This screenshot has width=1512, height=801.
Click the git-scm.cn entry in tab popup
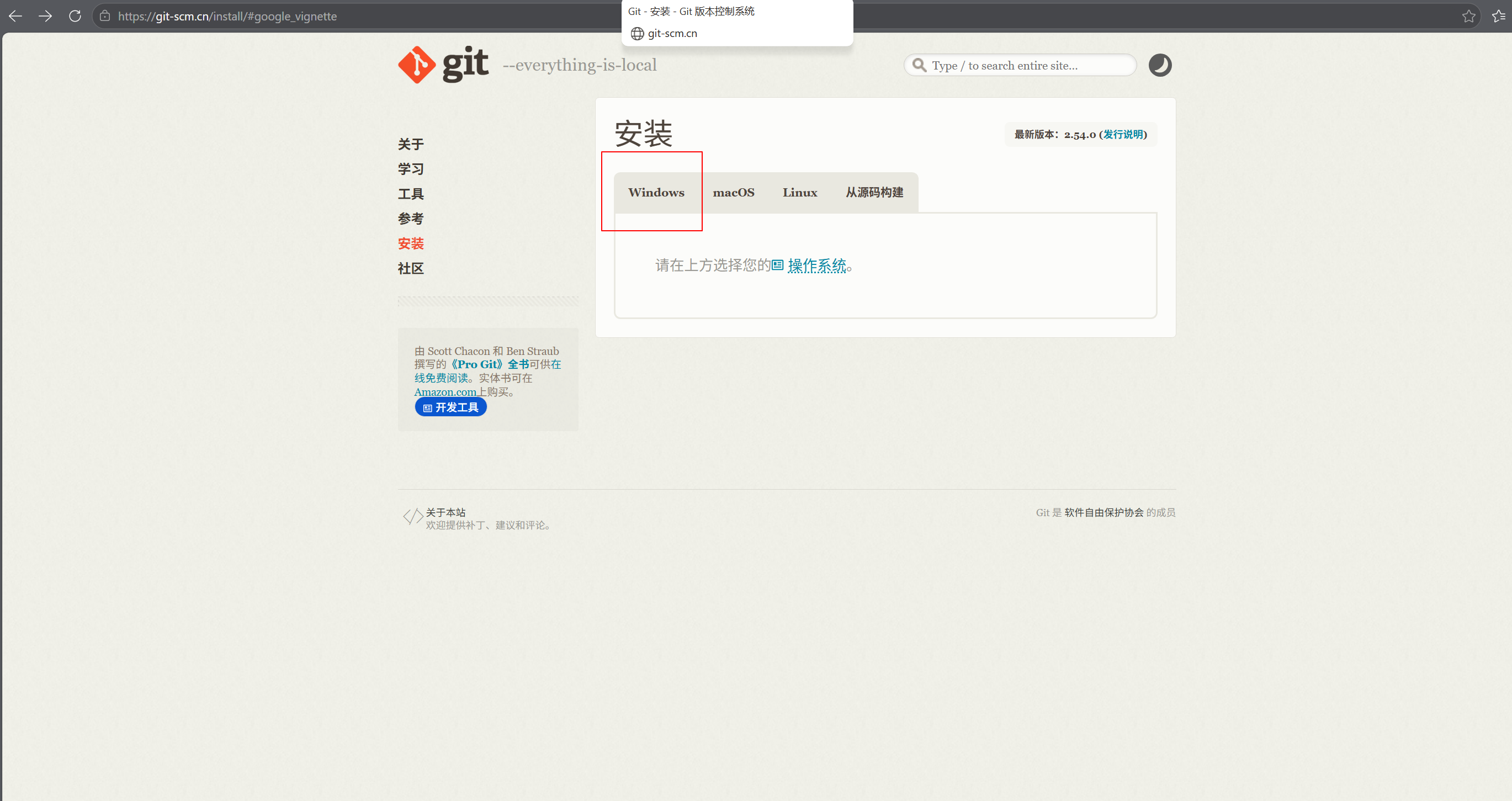[x=673, y=34]
